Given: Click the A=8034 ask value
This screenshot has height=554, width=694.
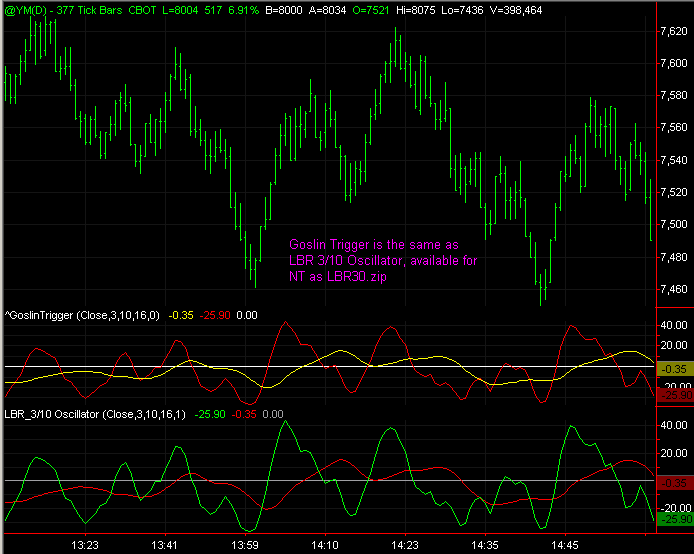Looking at the screenshot, I should click(328, 10).
